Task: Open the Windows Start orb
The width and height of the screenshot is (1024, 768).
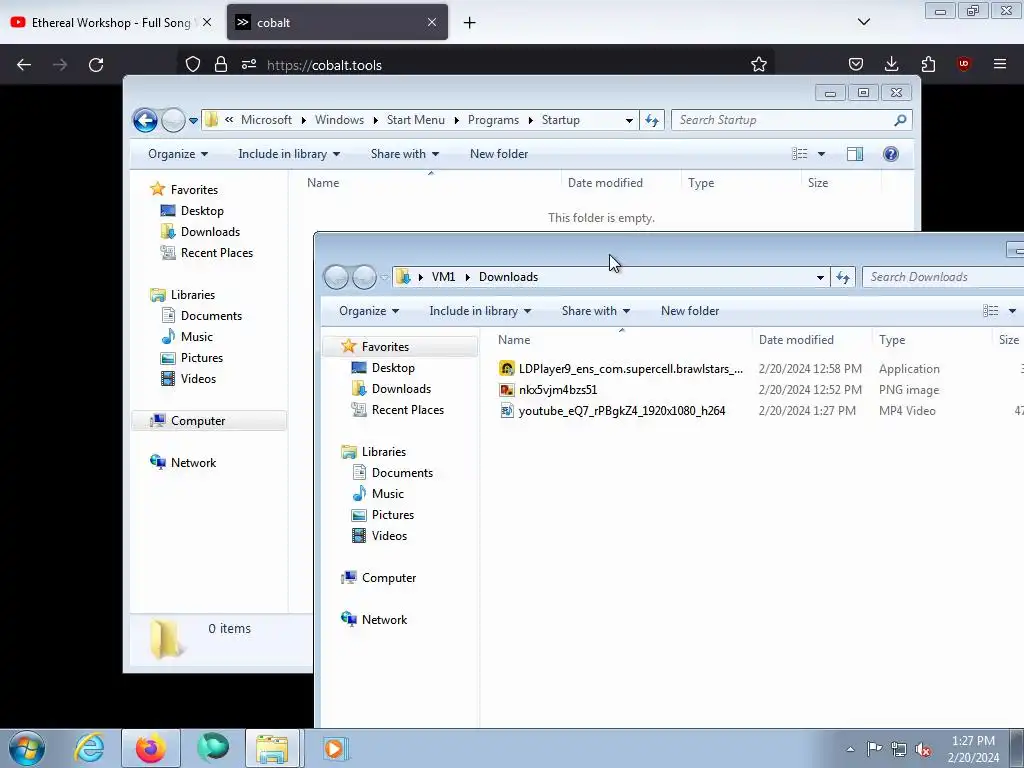Action: 27,748
